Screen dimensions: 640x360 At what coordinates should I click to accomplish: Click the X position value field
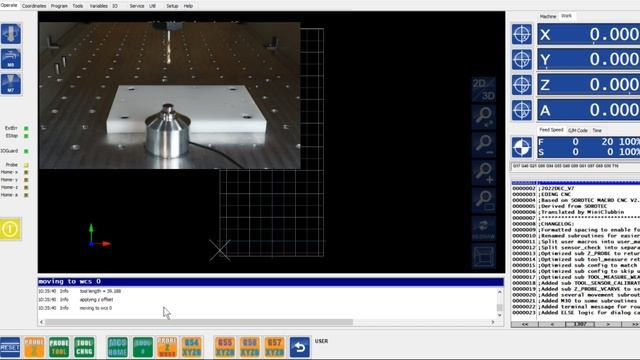tap(589, 34)
